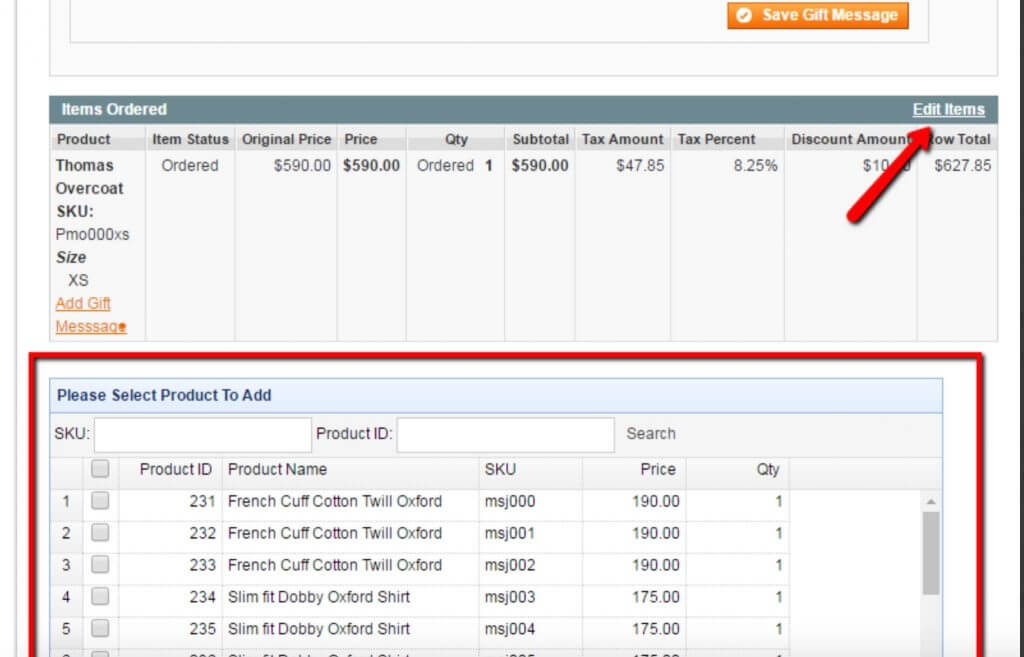
Task: Toggle the select-all checkbox in grid header
Action: point(100,469)
